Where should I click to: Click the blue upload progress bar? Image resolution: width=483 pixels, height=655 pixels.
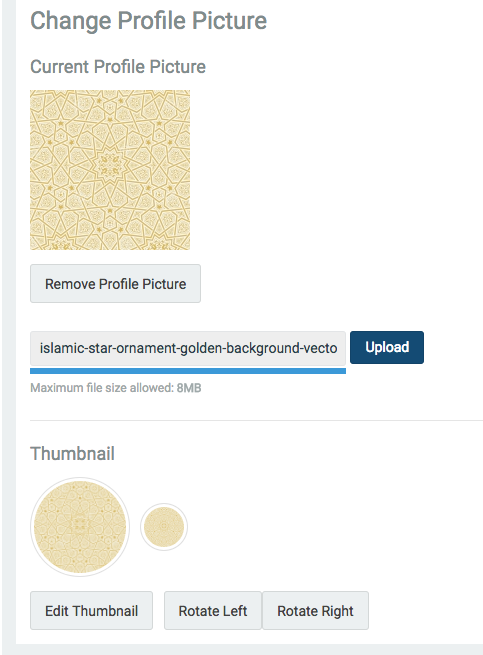click(188, 371)
